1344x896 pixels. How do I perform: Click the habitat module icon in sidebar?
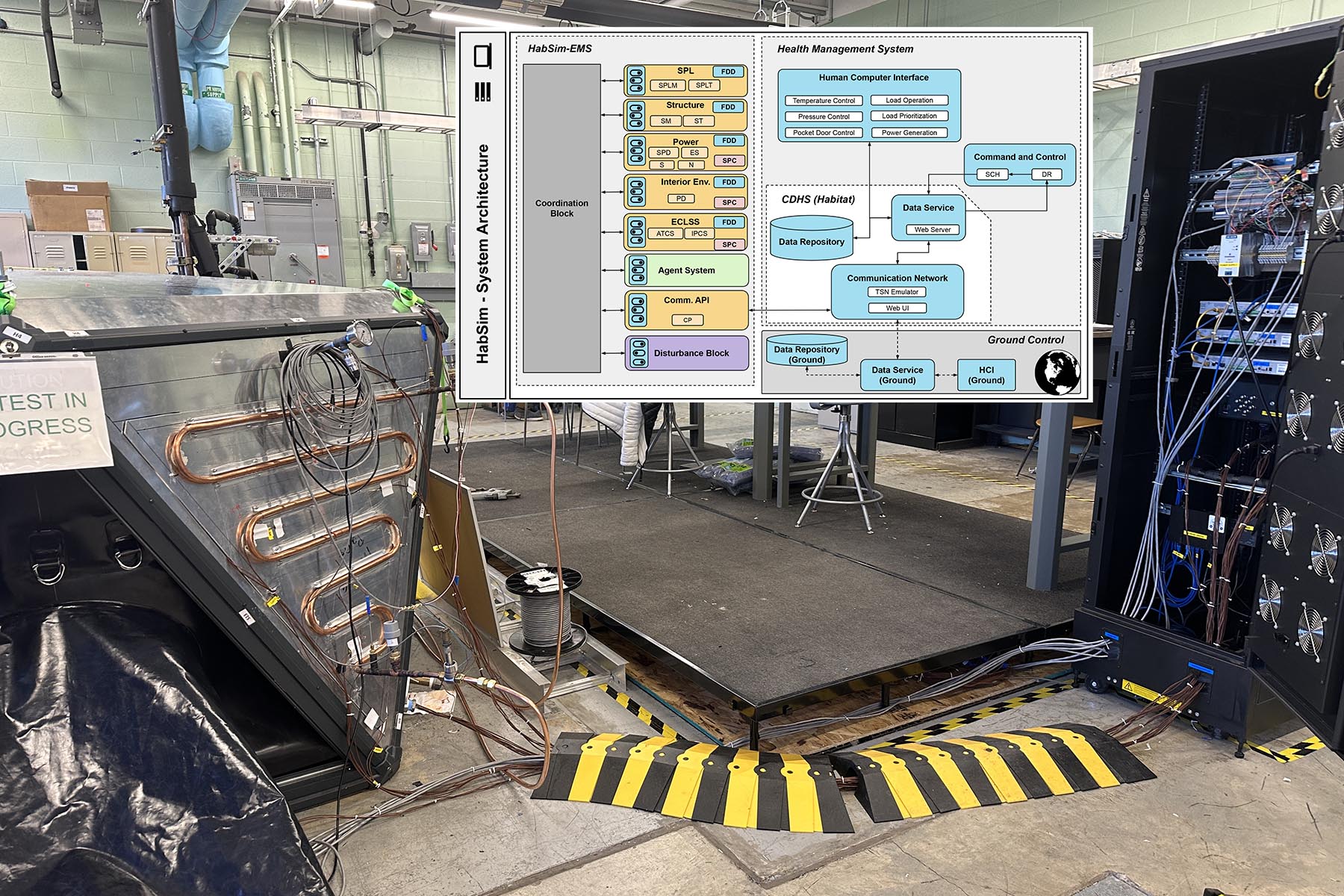(483, 57)
